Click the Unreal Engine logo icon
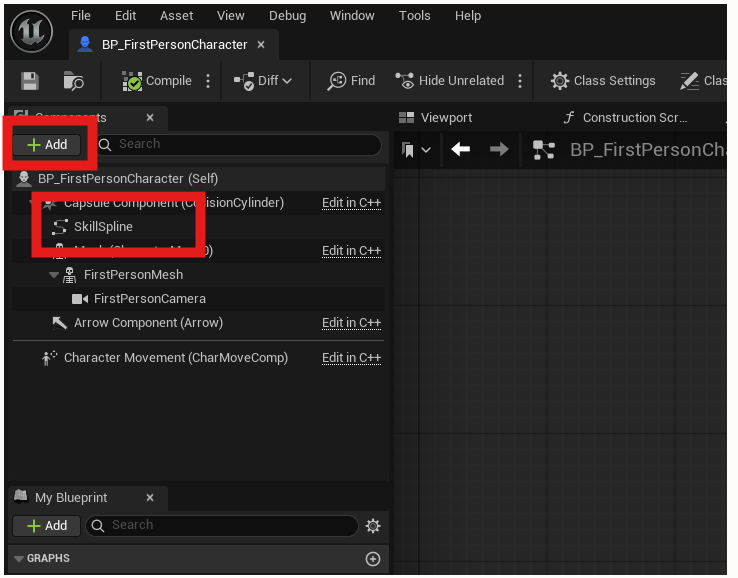 coord(32,31)
